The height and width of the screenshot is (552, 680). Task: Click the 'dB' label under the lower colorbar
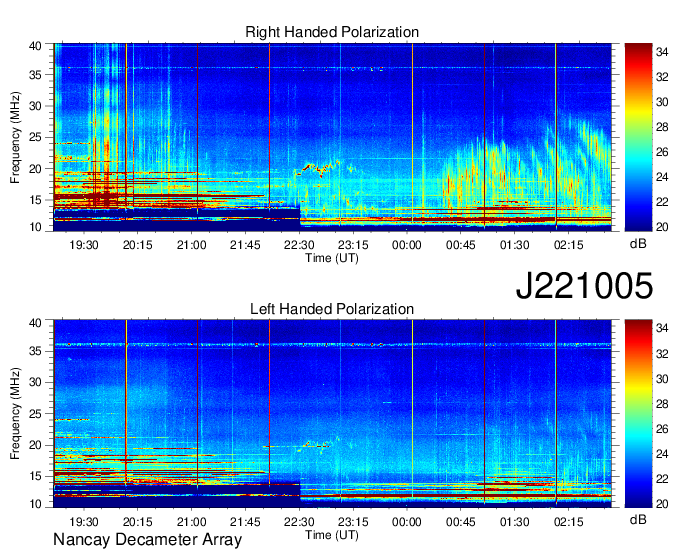638,519
